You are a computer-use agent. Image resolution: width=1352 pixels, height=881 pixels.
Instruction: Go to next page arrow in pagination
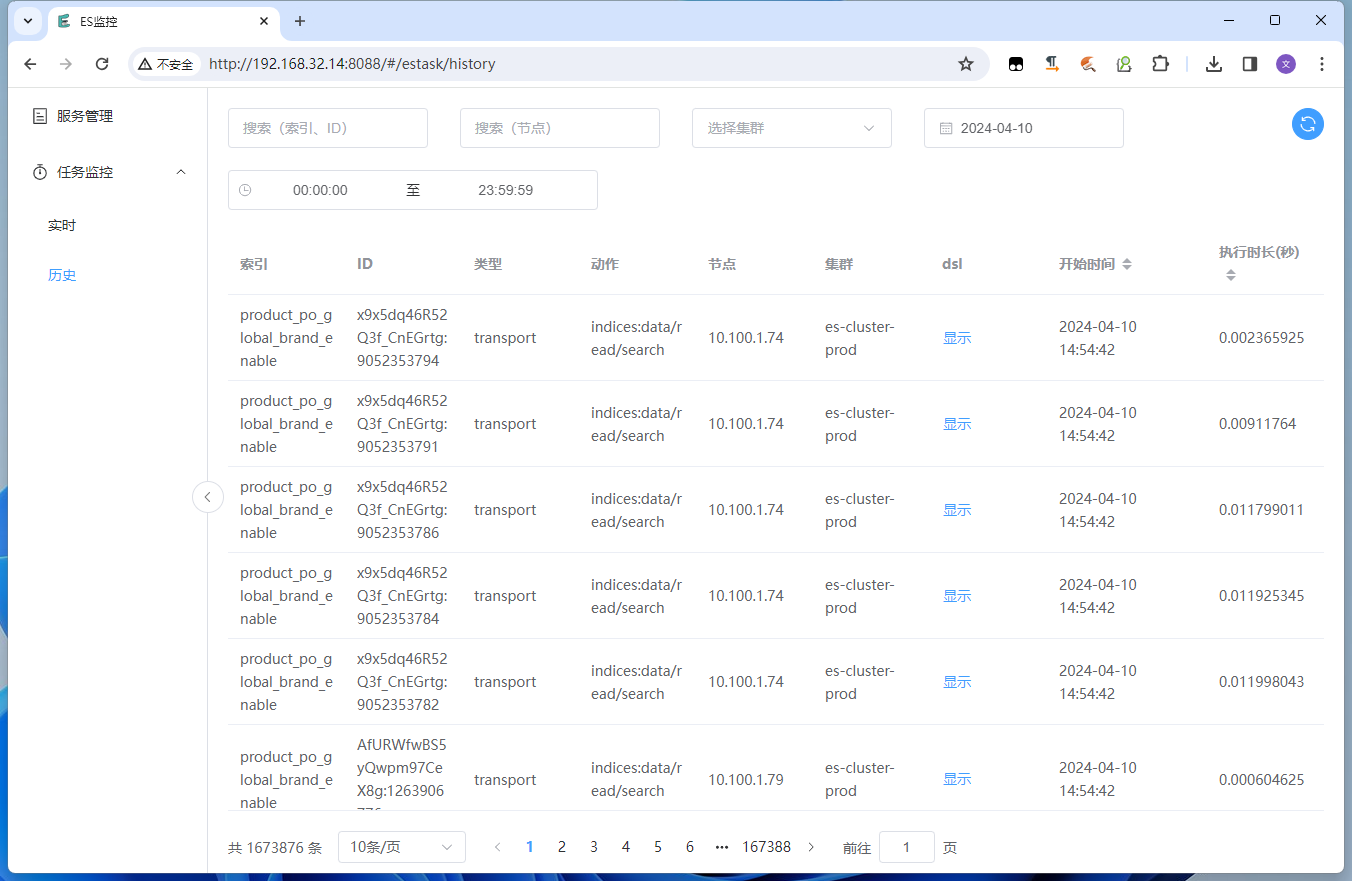(811, 847)
